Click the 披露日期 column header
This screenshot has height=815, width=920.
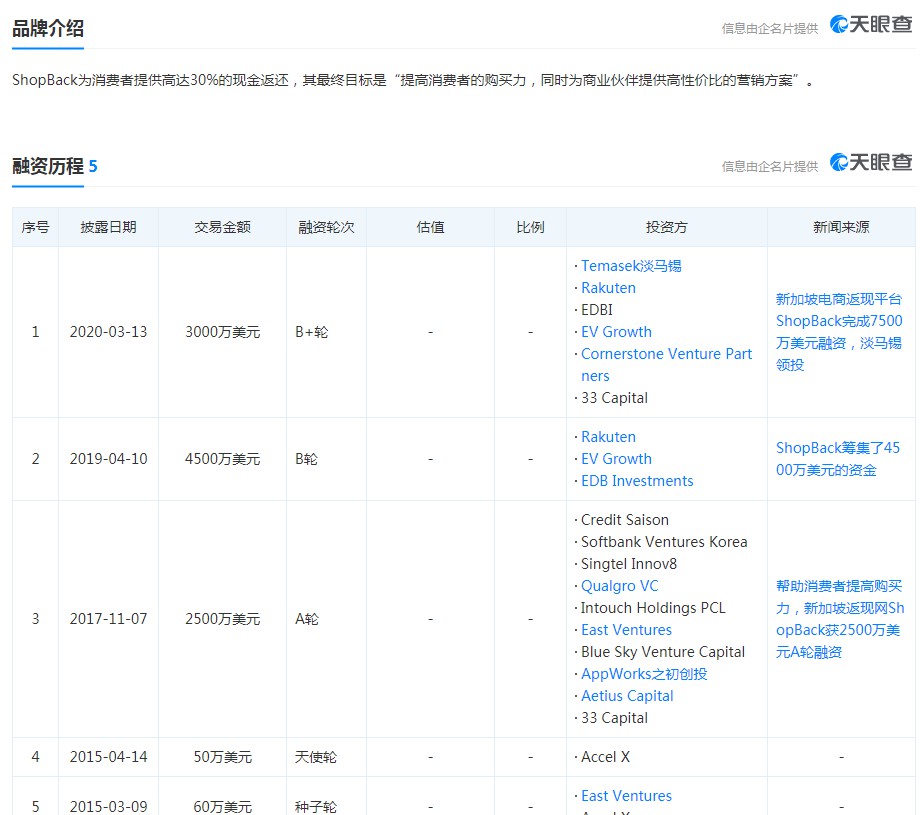tap(109, 227)
